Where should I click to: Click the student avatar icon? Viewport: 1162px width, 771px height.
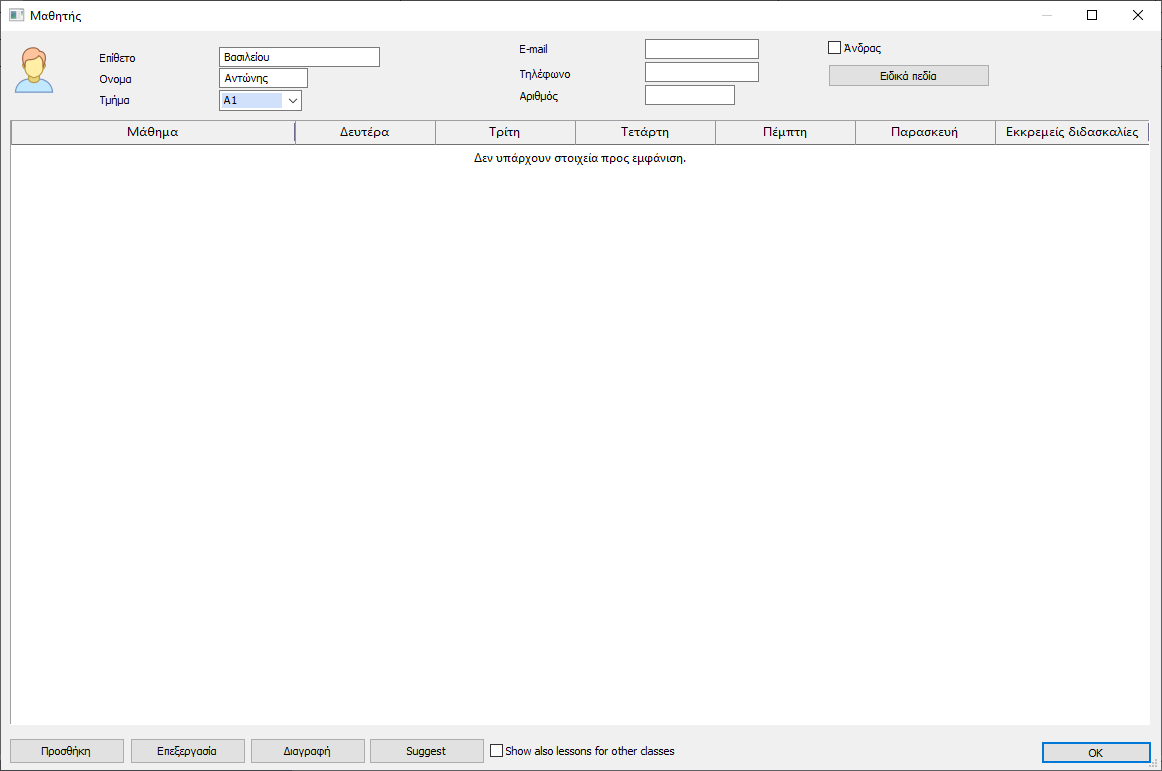34,70
